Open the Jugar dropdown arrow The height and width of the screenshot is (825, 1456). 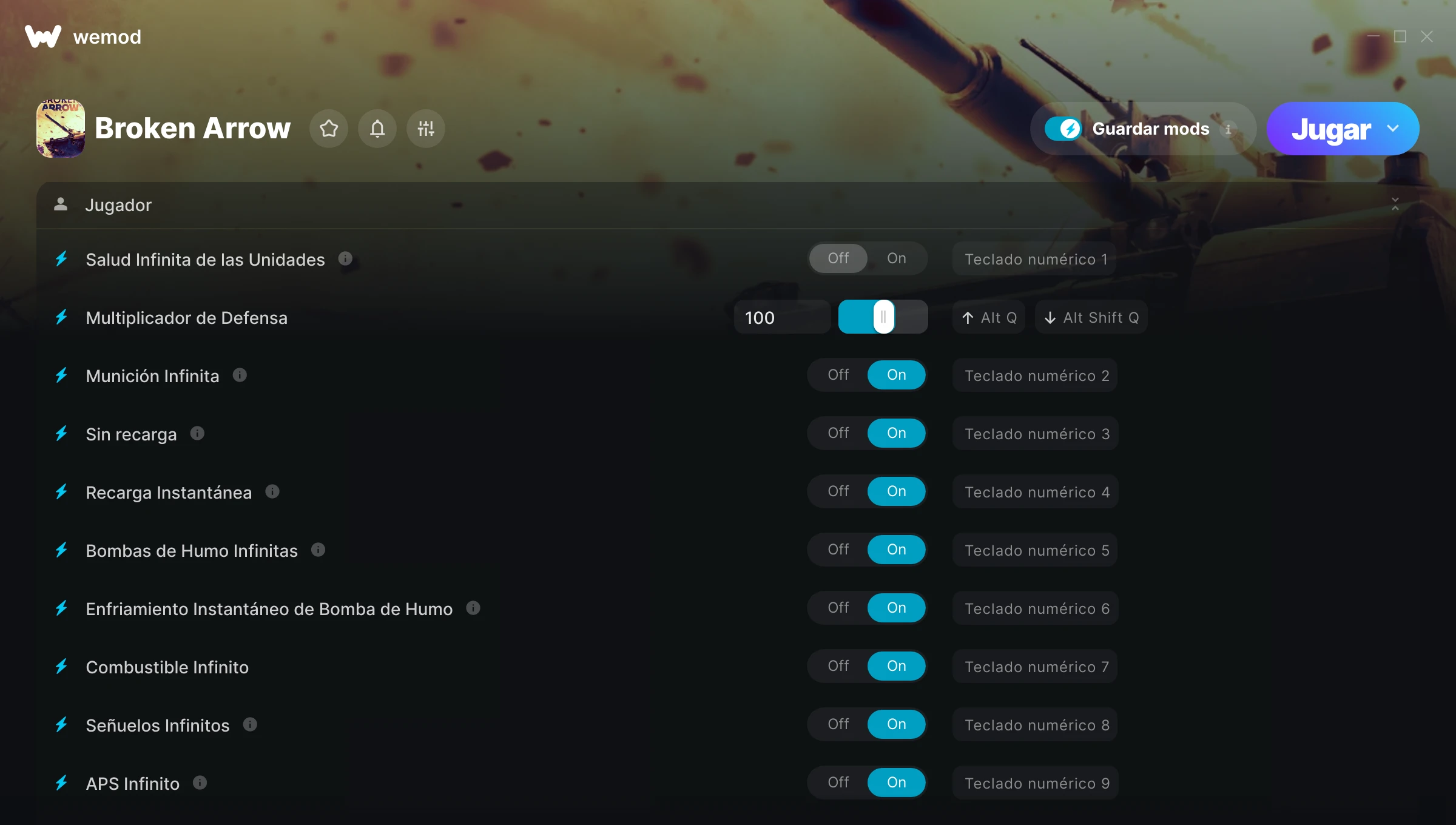click(1393, 129)
